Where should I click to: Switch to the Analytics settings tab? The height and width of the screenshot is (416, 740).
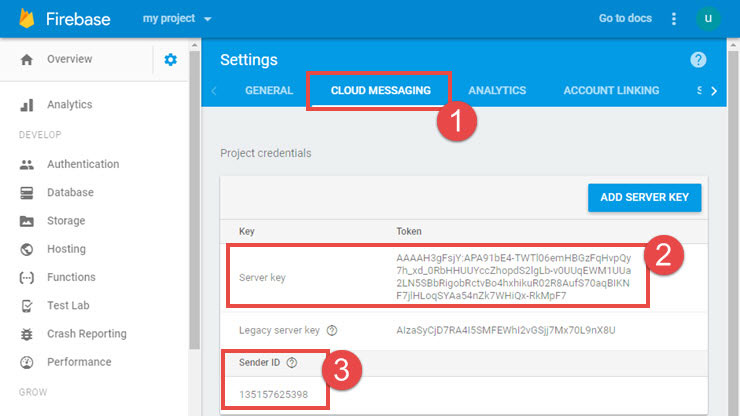(497, 91)
